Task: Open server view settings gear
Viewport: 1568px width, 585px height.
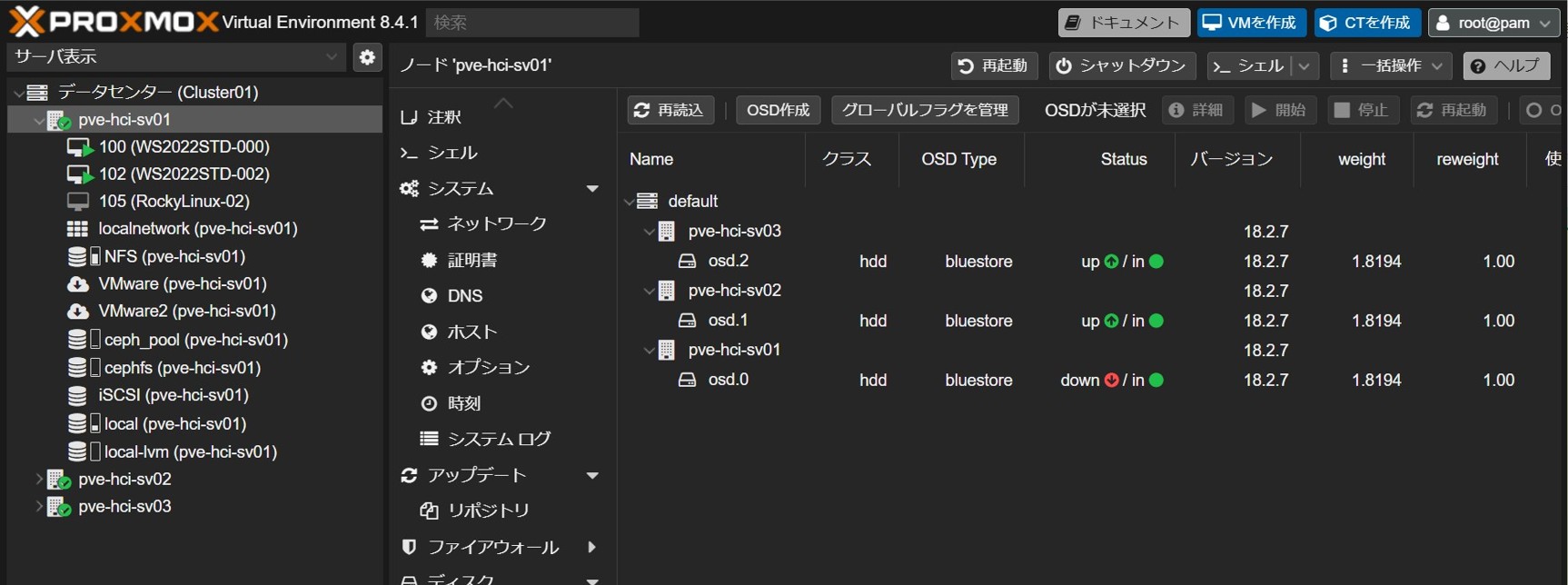Action: pyautogui.click(x=367, y=56)
